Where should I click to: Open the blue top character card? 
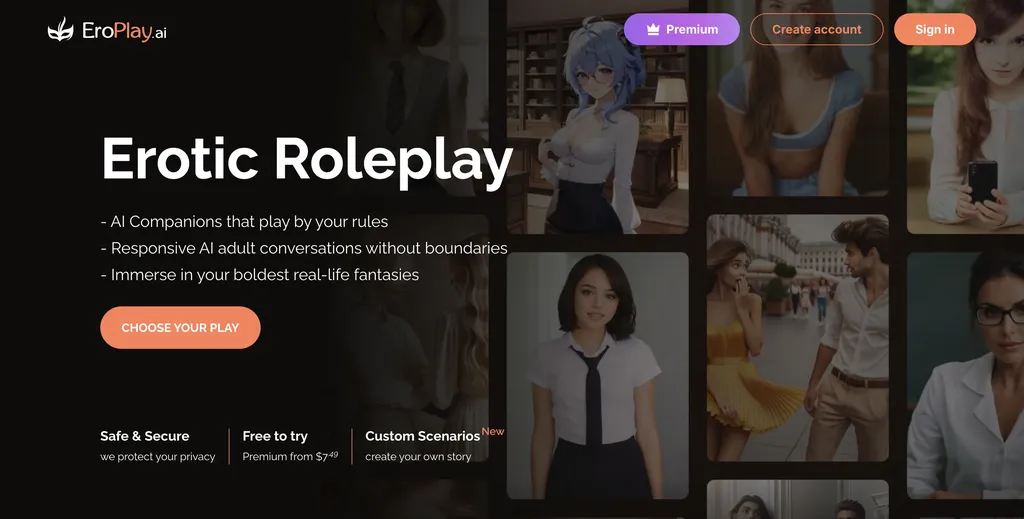tap(797, 98)
